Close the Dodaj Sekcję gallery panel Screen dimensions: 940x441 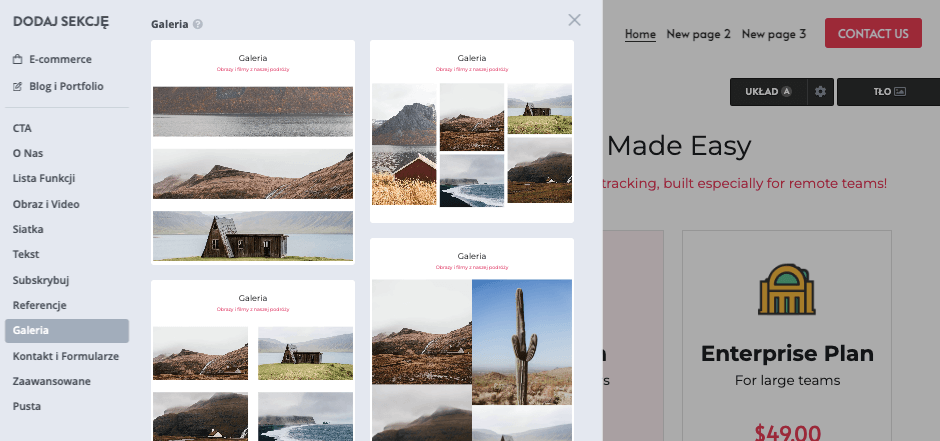(574, 20)
